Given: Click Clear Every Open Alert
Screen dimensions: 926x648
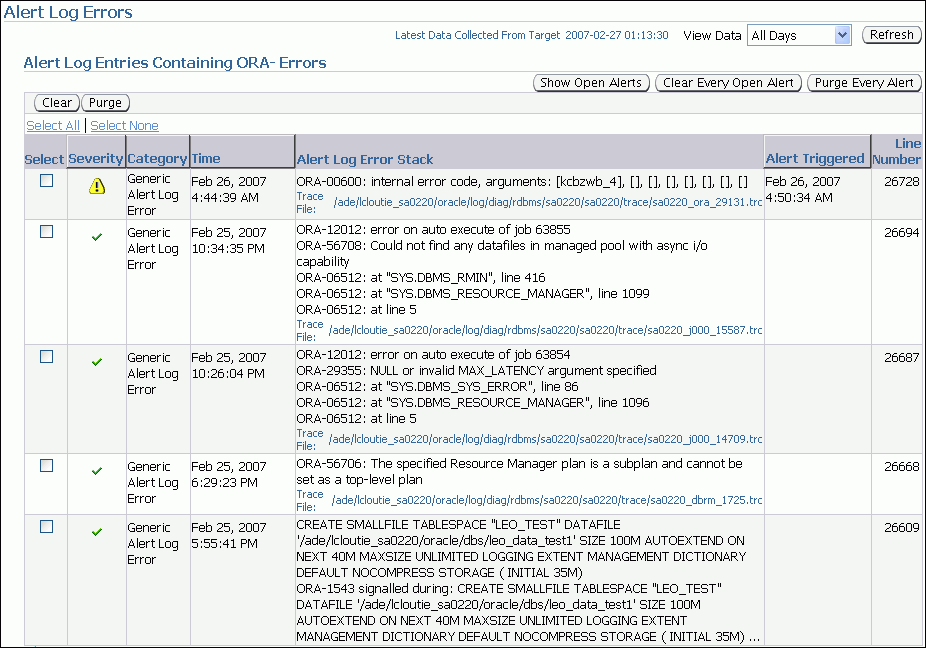Looking at the screenshot, I should click(x=728, y=83).
